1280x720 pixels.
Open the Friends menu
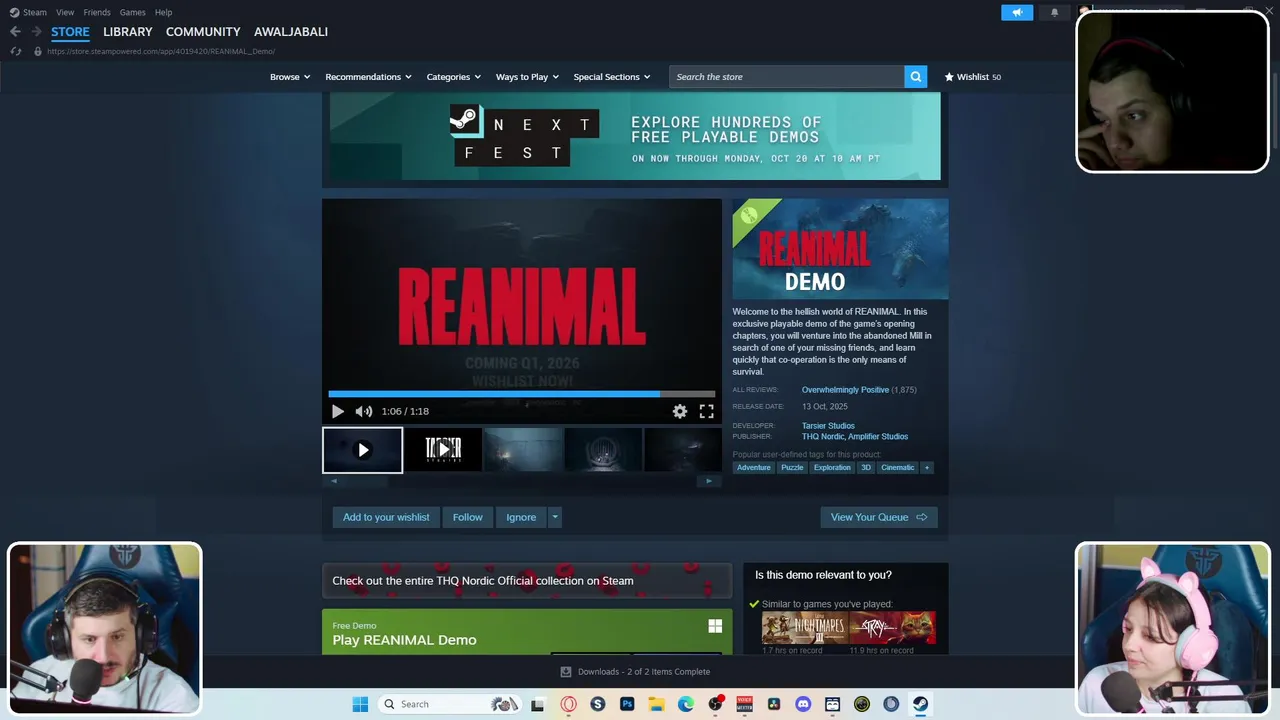97,12
